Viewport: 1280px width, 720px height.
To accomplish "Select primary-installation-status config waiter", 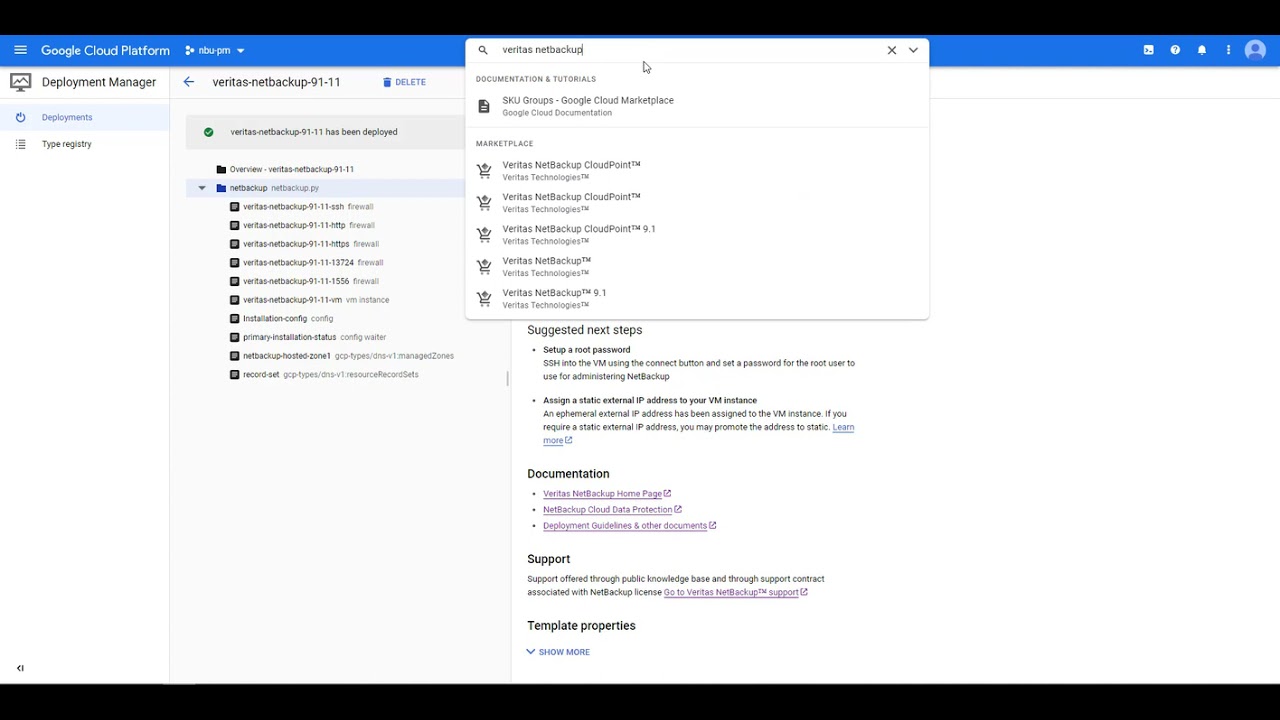I will click(x=307, y=337).
